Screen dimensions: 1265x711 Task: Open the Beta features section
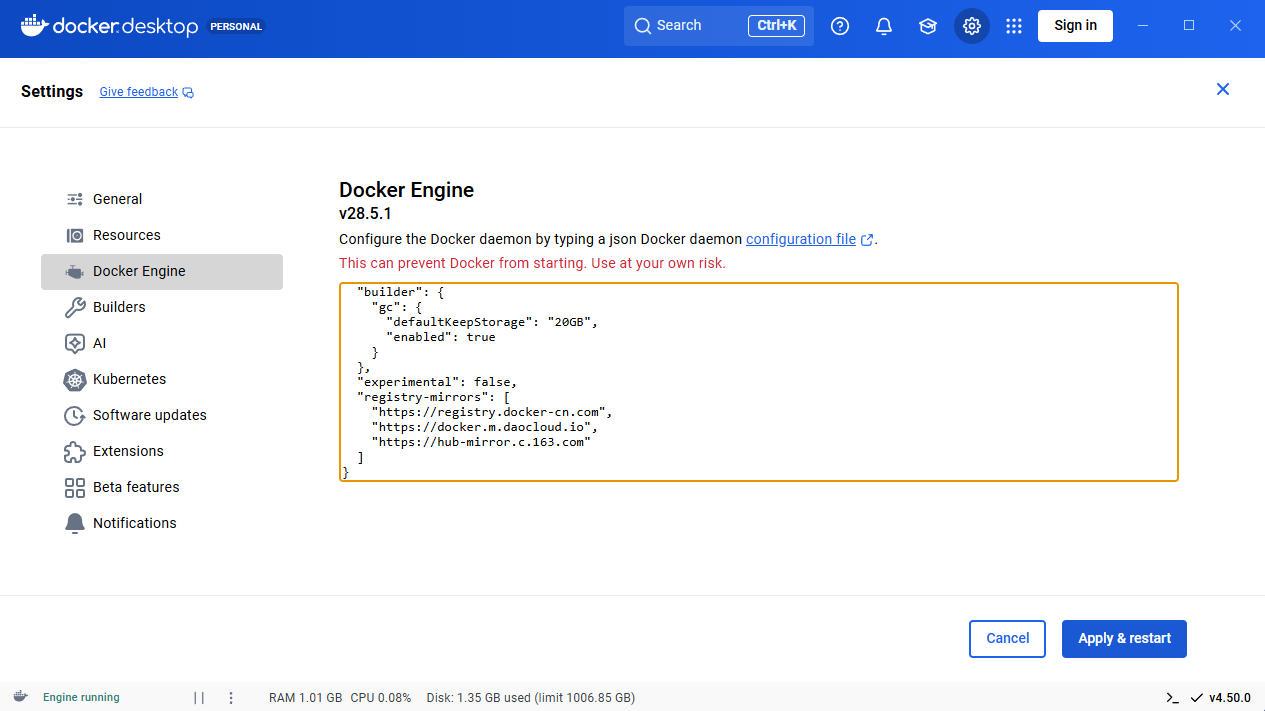click(x=162, y=487)
